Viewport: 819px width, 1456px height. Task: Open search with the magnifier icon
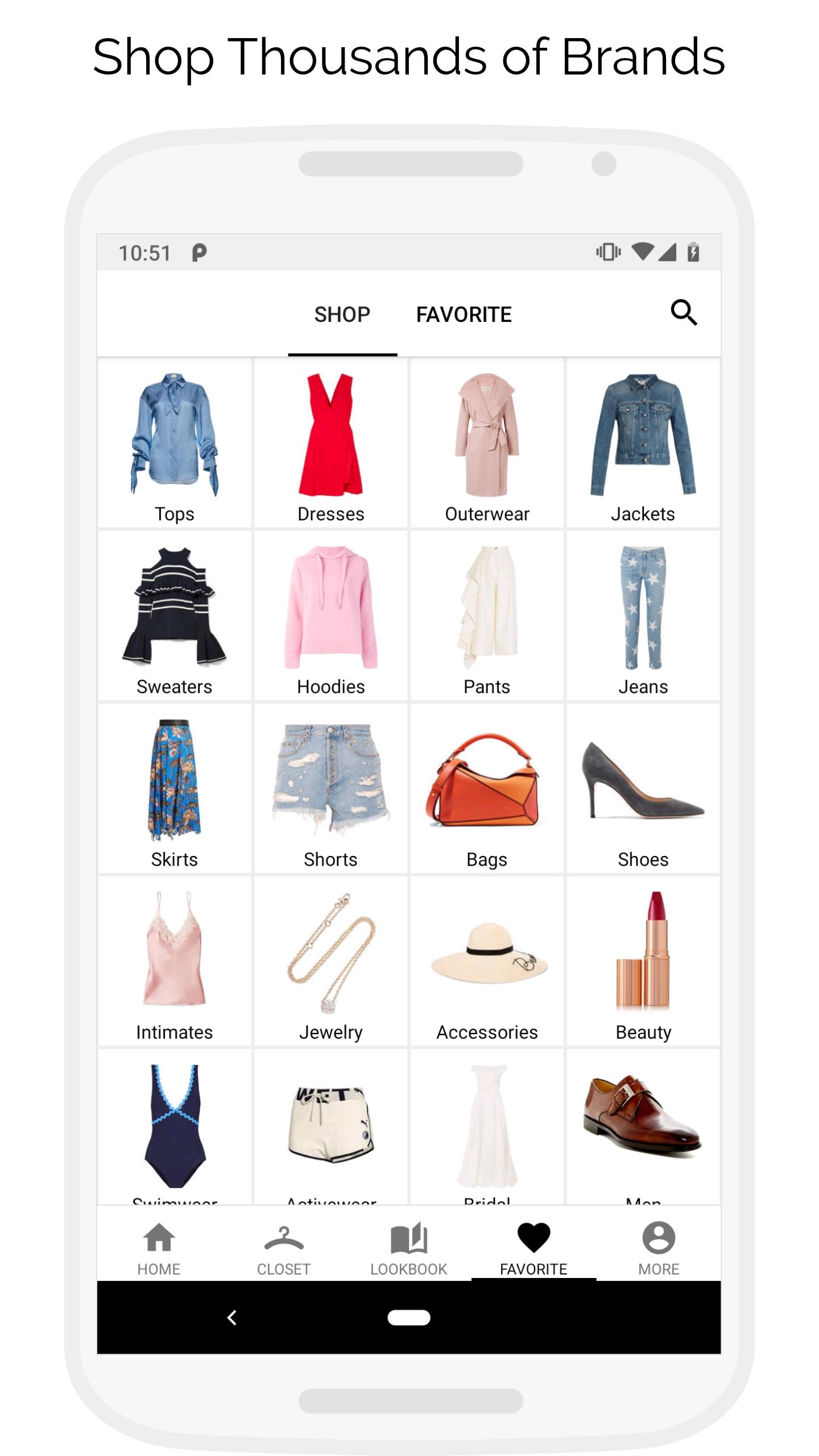pos(684,313)
